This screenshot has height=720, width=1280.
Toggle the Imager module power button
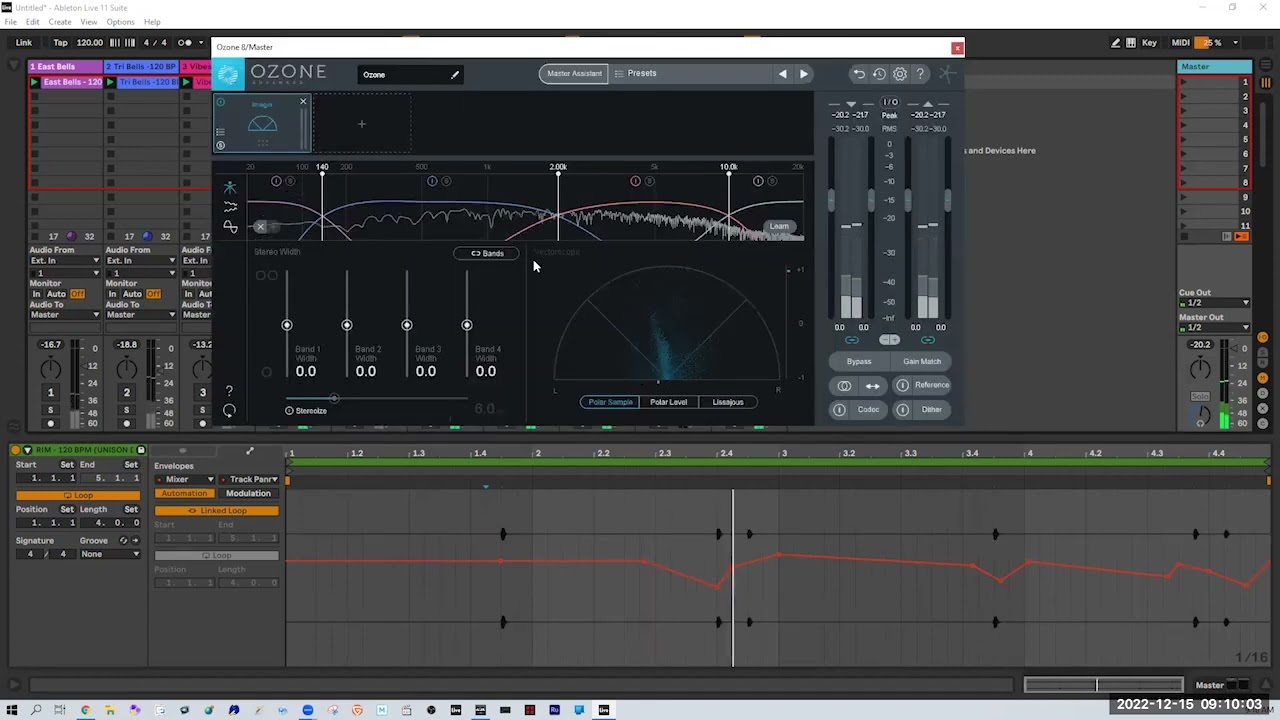(x=221, y=103)
